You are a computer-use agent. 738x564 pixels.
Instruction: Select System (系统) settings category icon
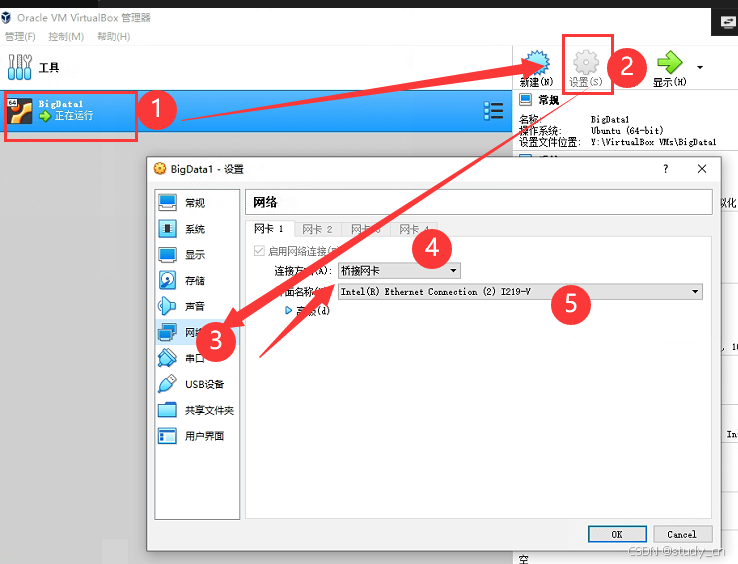[x=168, y=229]
